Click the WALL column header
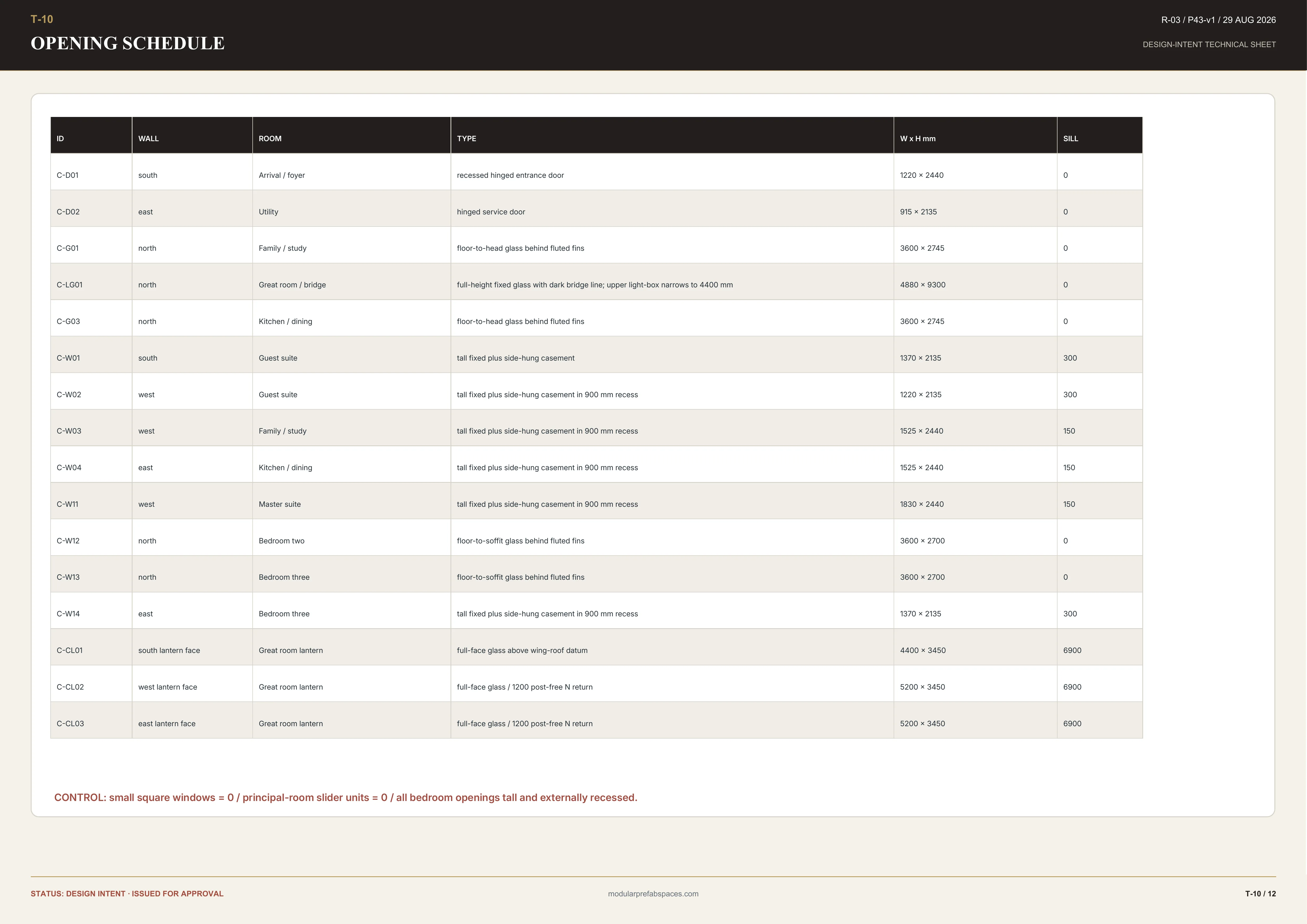The height and width of the screenshot is (924, 1307). click(x=192, y=135)
